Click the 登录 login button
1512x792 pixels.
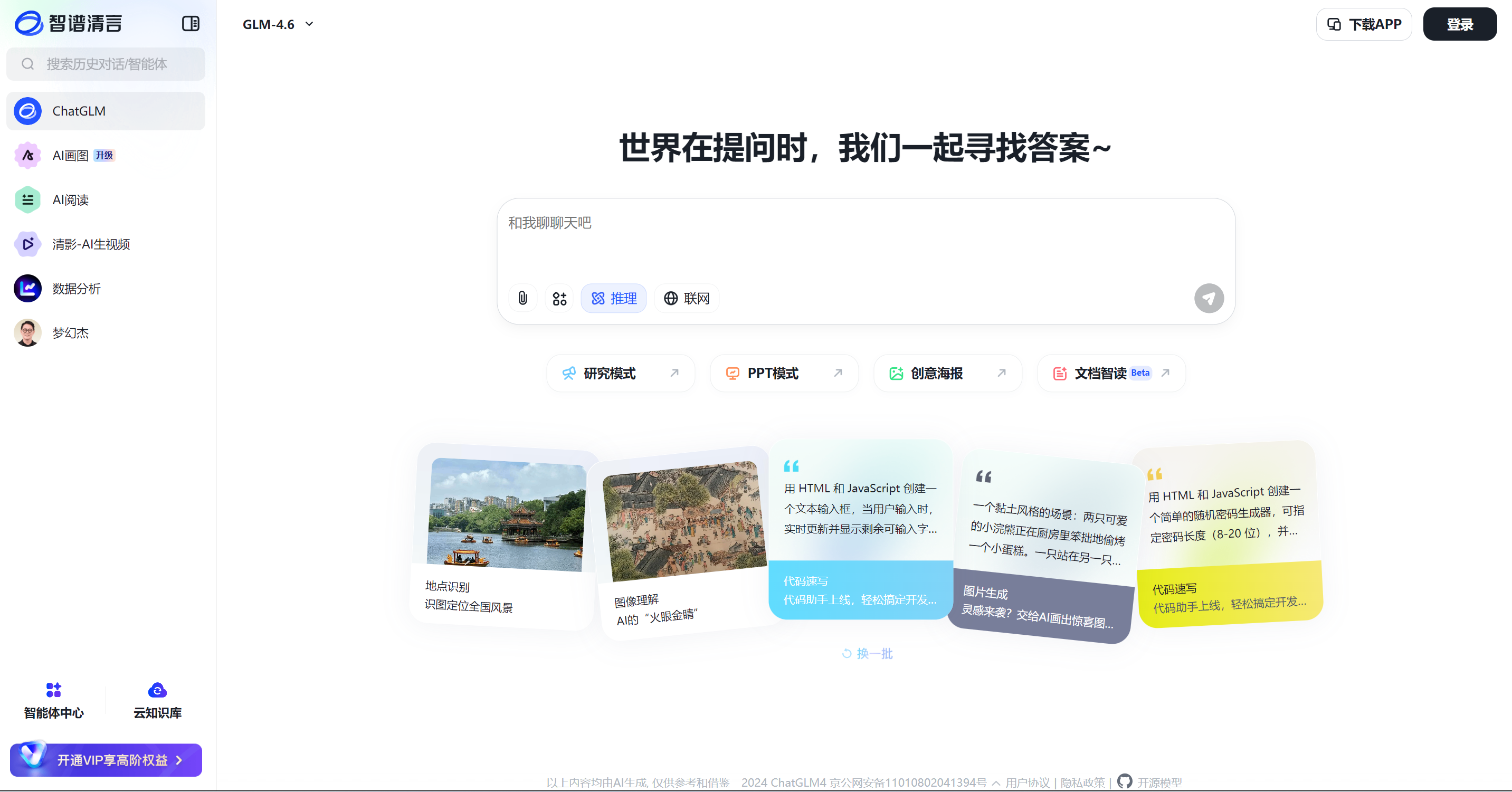coord(1460,24)
